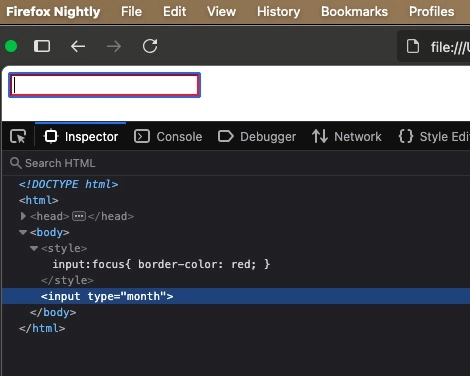Image resolution: width=470 pixels, height=376 pixels.
Task: Open the Debugger tab
Action: [x=257, y=137]
